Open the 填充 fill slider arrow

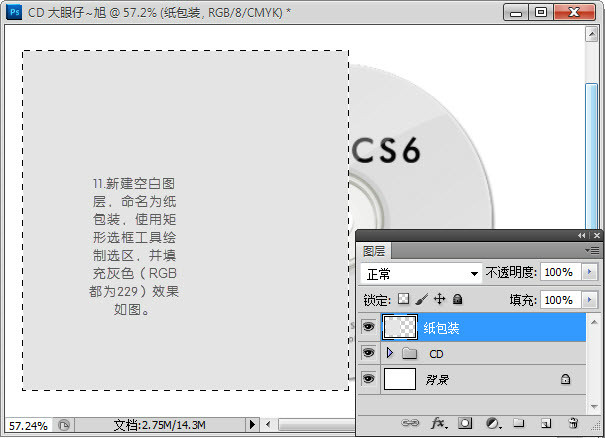pyautogui.click(x=589, y=299)
